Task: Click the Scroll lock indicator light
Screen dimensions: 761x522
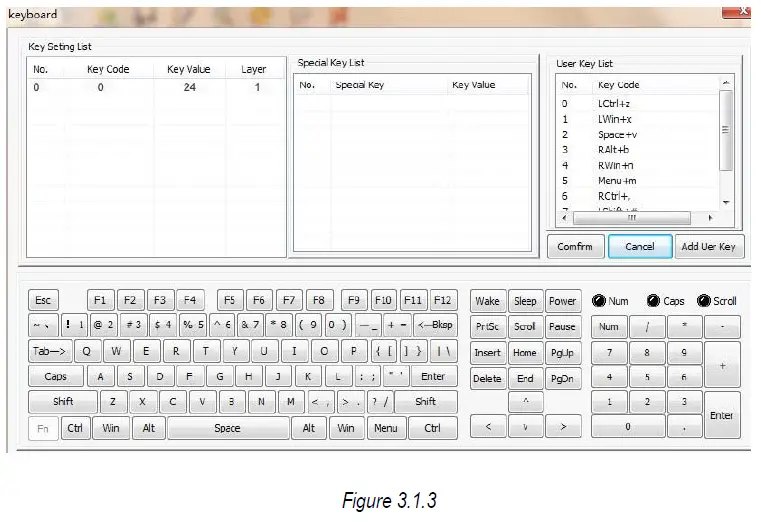Action: (x=703, y=301)
